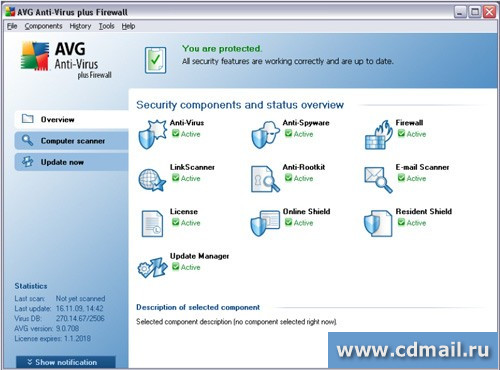Click Virus DB value '270.14.67/2506'
This screenshot has width=500, height=370.
tap(80, 318)
